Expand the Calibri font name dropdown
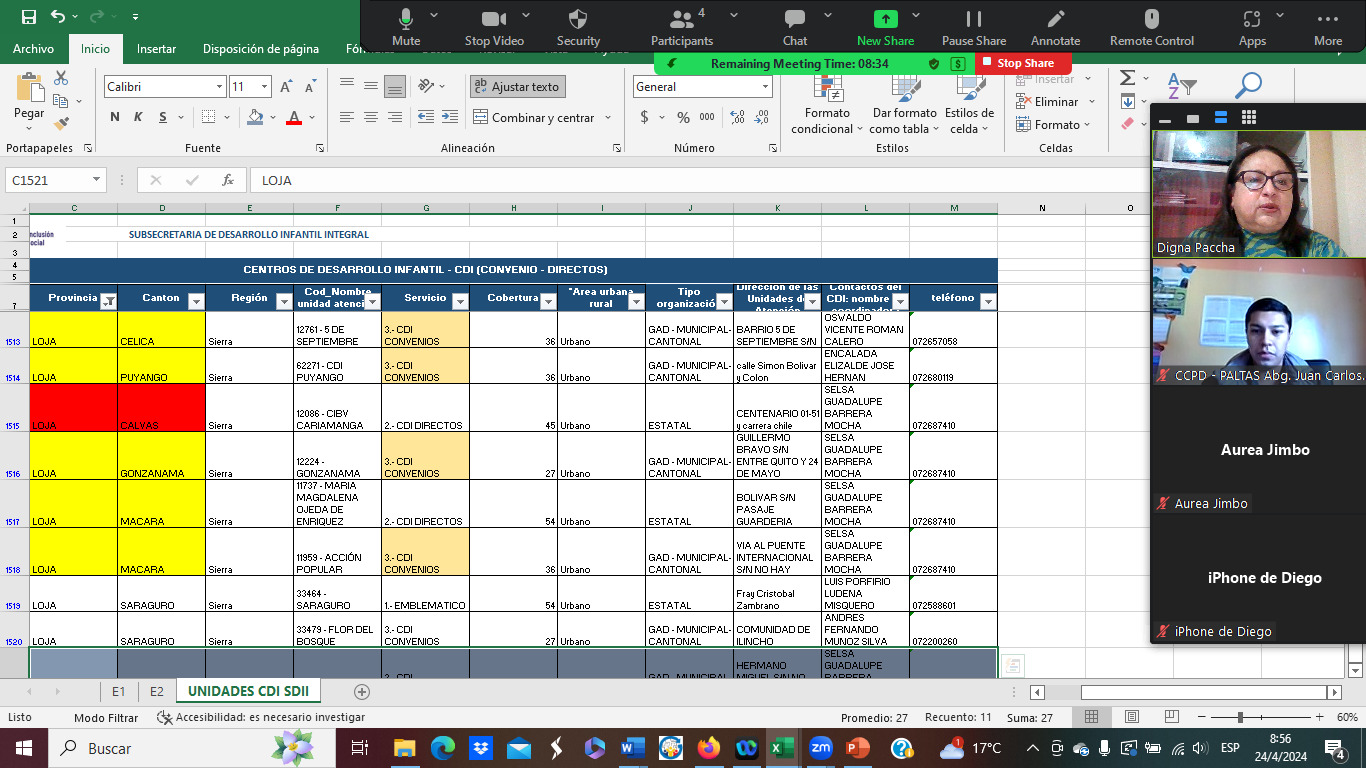 219,87
